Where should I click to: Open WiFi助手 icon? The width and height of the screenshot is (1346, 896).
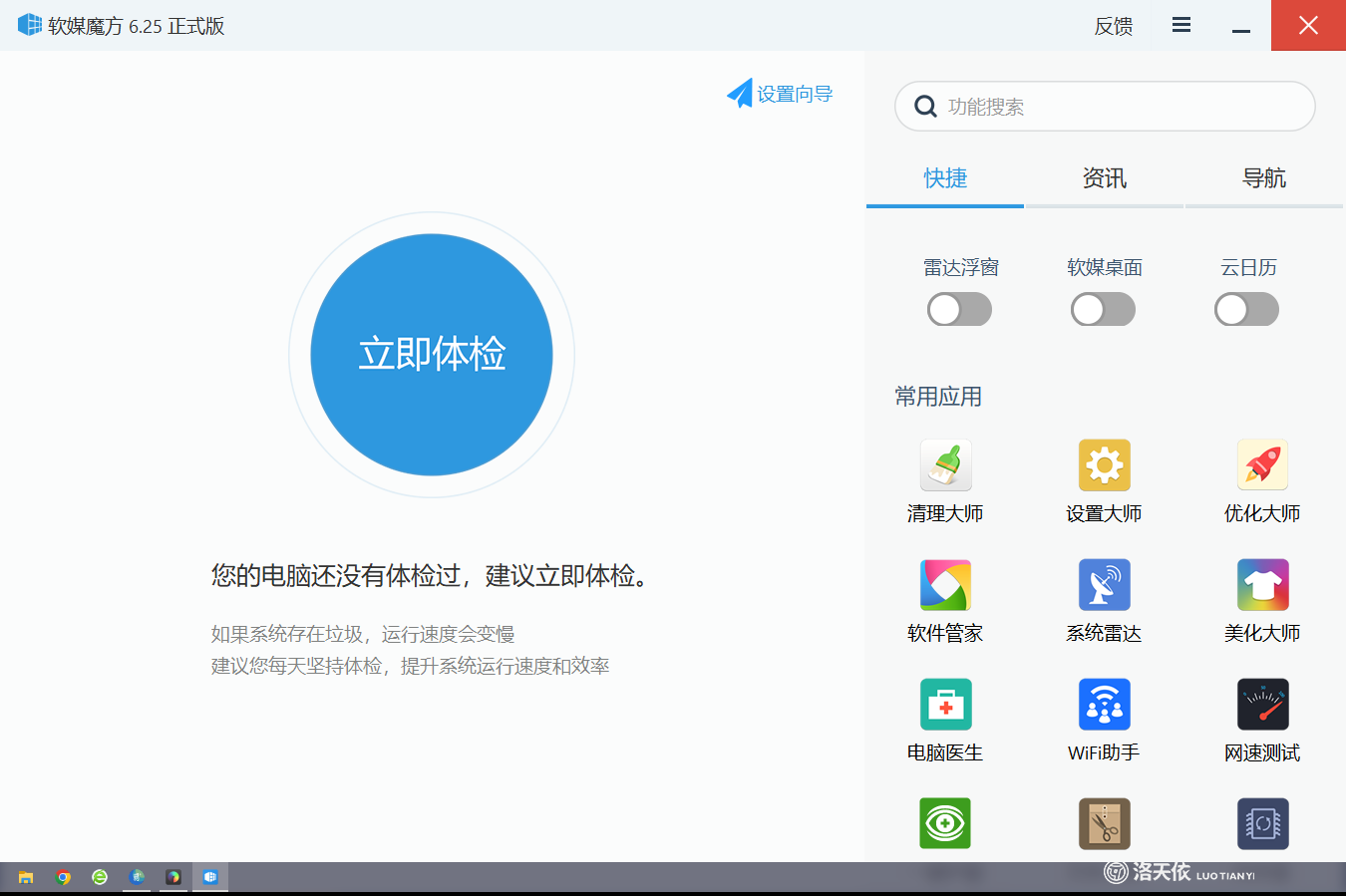(1104, 704)
